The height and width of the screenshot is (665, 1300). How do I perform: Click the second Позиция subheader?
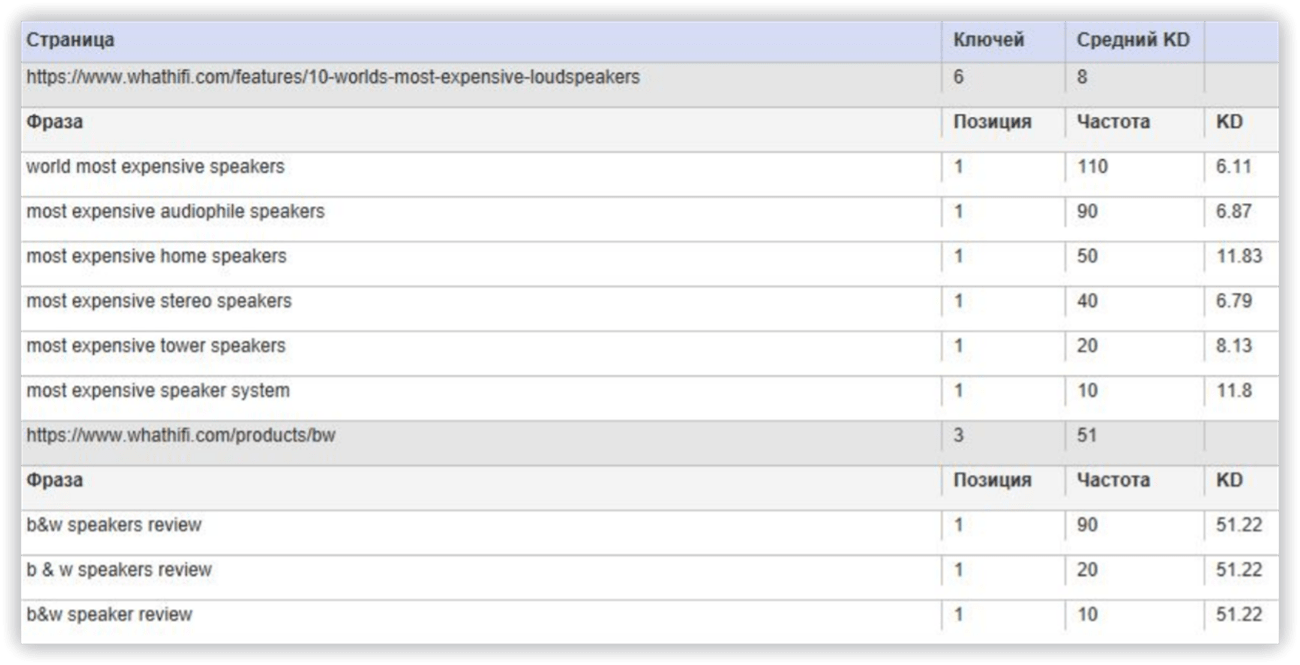pos(992,480)
